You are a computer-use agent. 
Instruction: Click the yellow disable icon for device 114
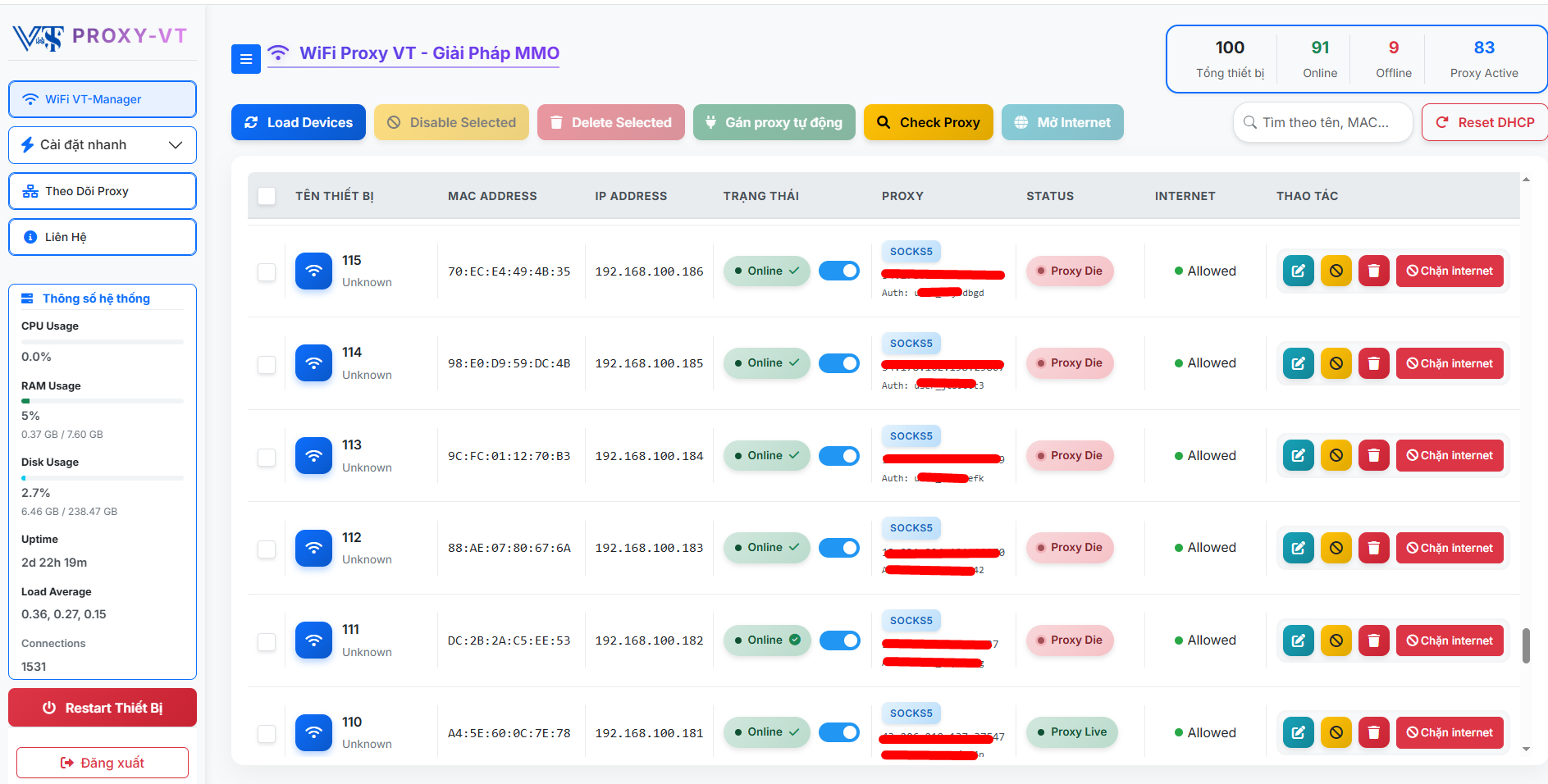pyautogui.click(x=1336, y=362)
